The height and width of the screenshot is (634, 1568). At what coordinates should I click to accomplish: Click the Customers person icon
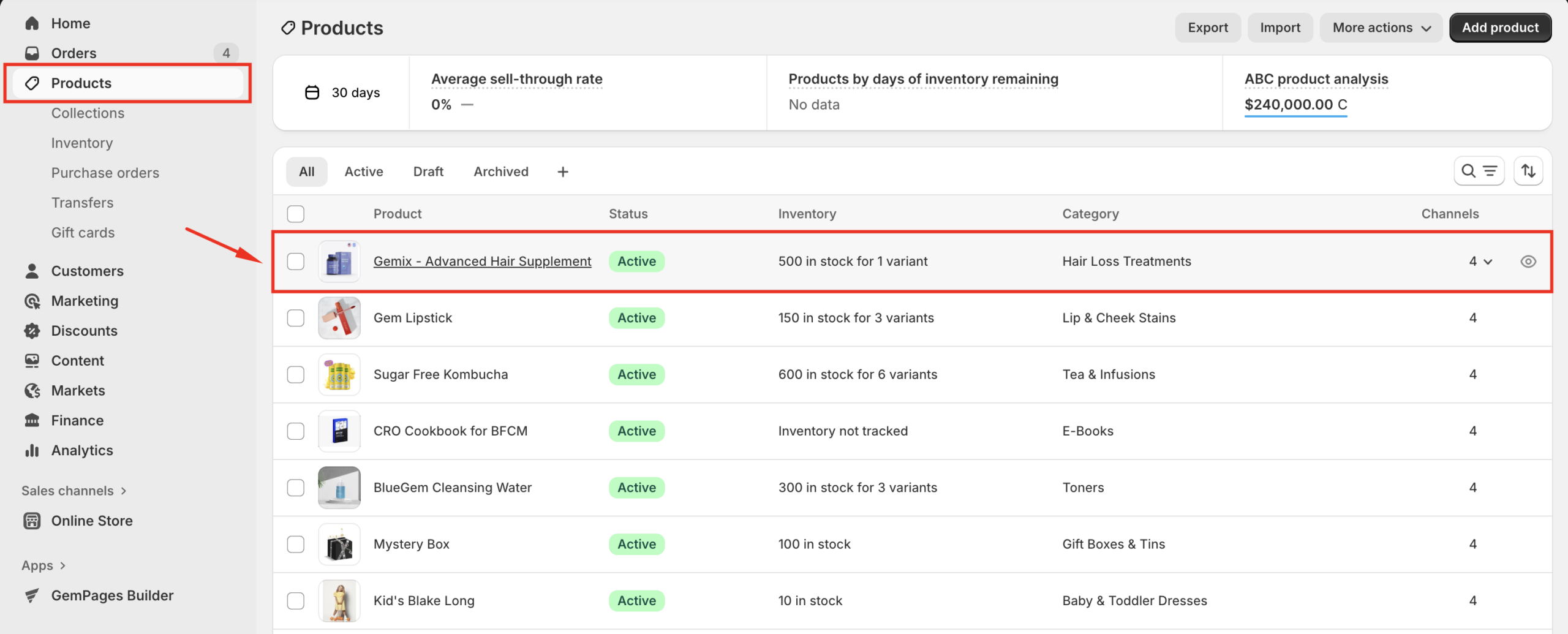pyautogui.click(x=32, y=271)
